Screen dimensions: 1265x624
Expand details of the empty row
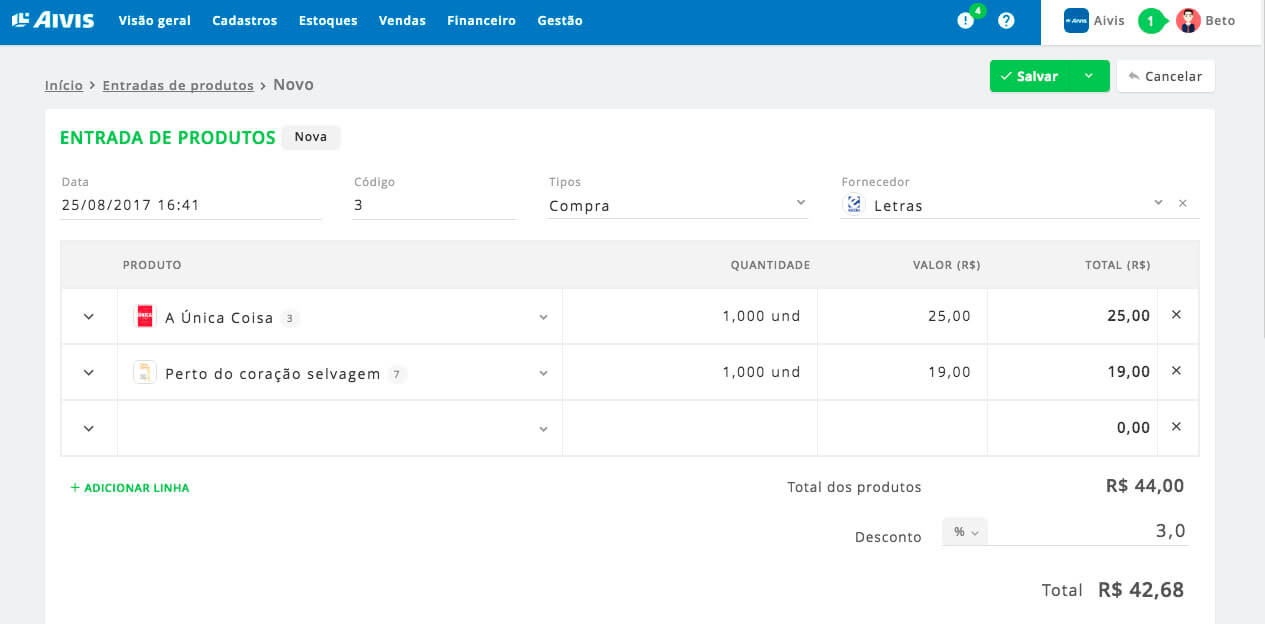(x=89, y=428)
